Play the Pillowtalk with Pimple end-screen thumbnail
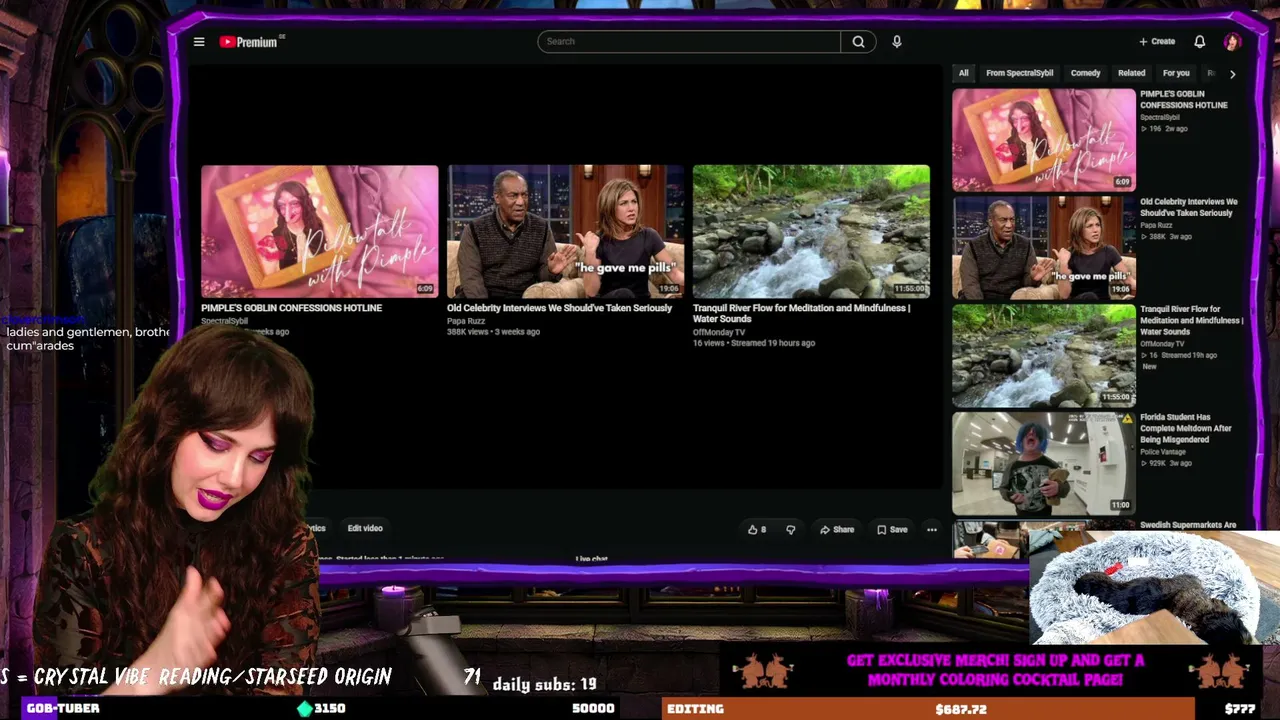This screenshot has height=720, width=1280. coord(319,231)
